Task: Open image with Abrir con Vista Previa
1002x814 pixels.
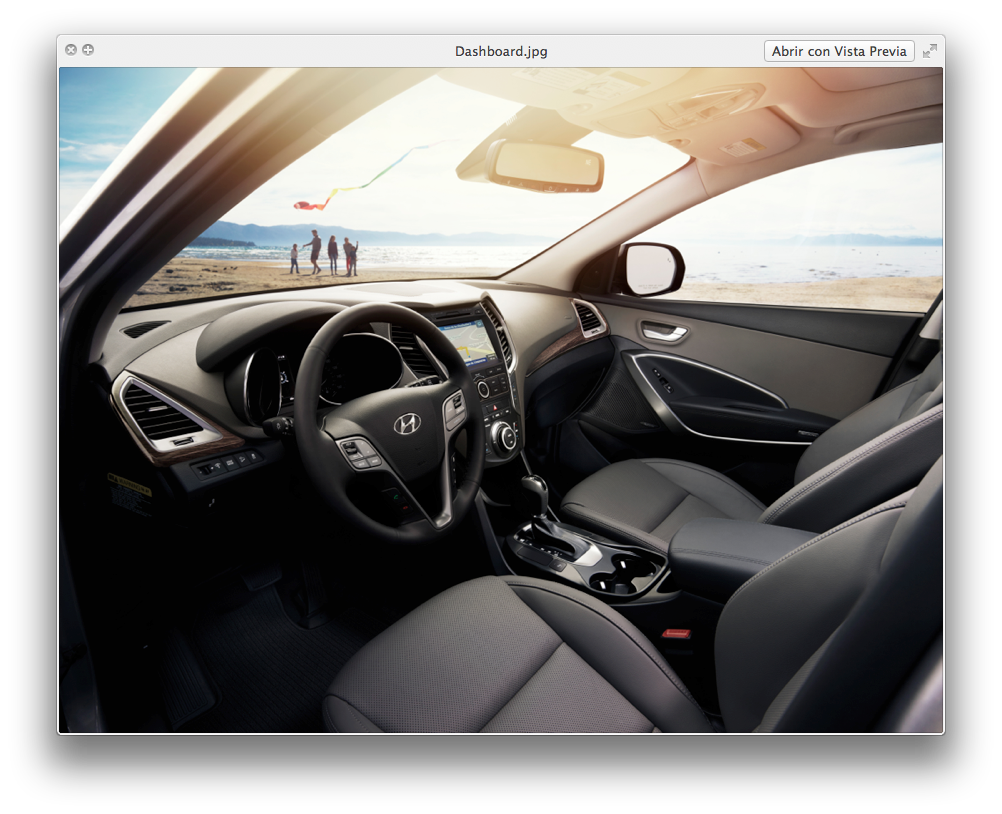Action: coord(839,51)
